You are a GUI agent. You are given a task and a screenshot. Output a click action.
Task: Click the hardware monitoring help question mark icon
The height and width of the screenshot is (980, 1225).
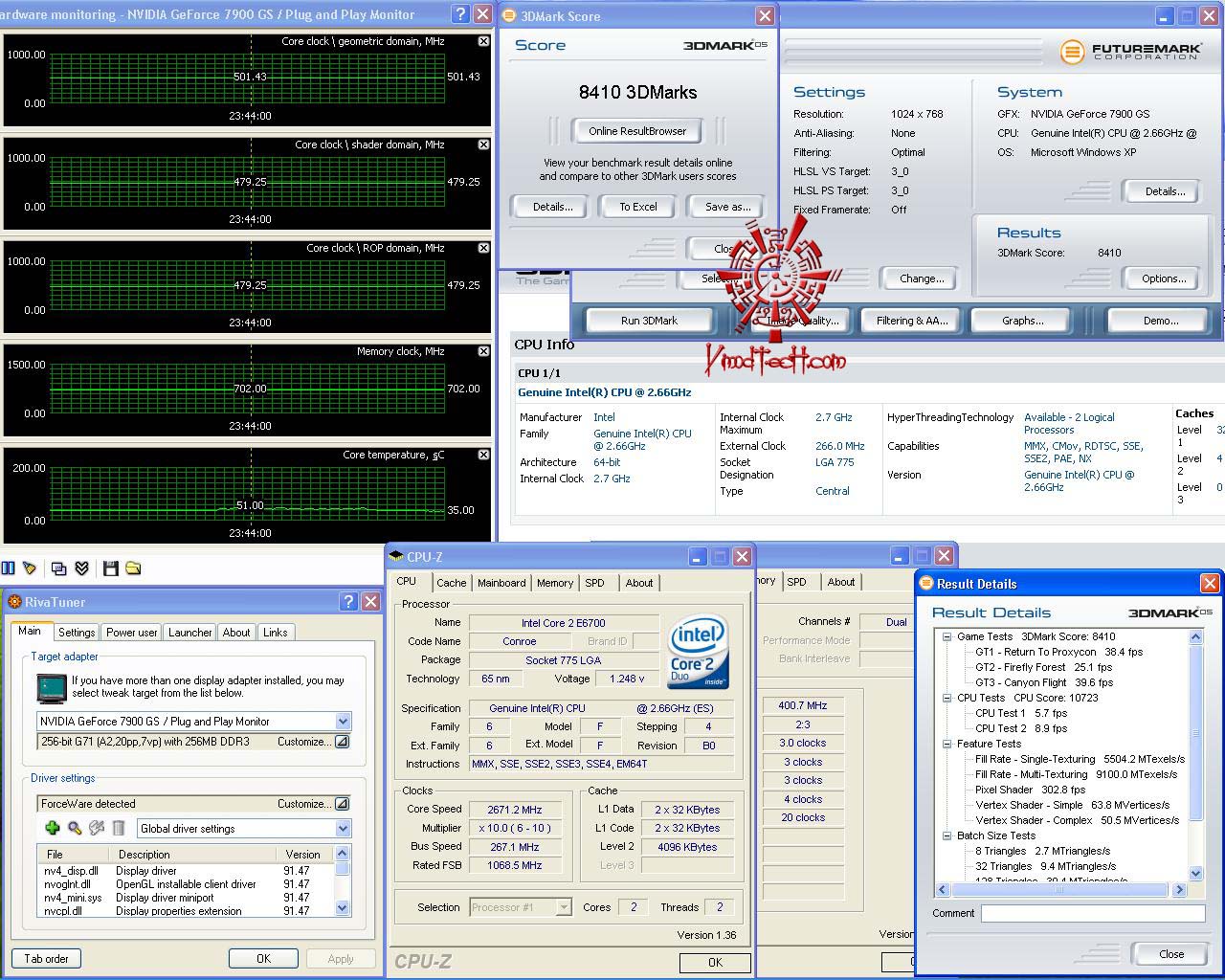460,14
